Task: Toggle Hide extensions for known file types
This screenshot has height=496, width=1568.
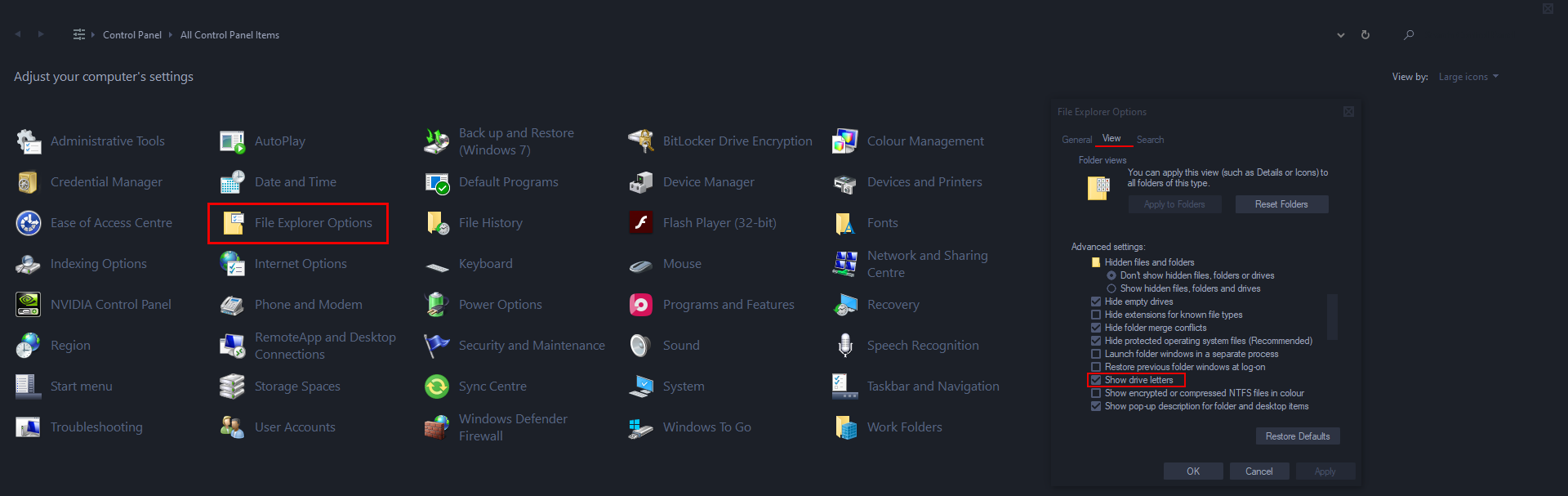Action: pos(1096,315)
